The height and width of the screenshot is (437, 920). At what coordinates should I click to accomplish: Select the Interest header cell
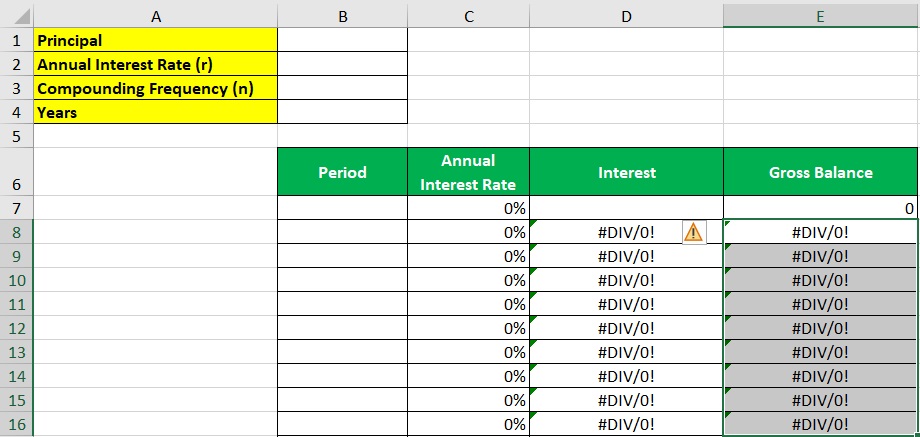(x=626, y=172)
